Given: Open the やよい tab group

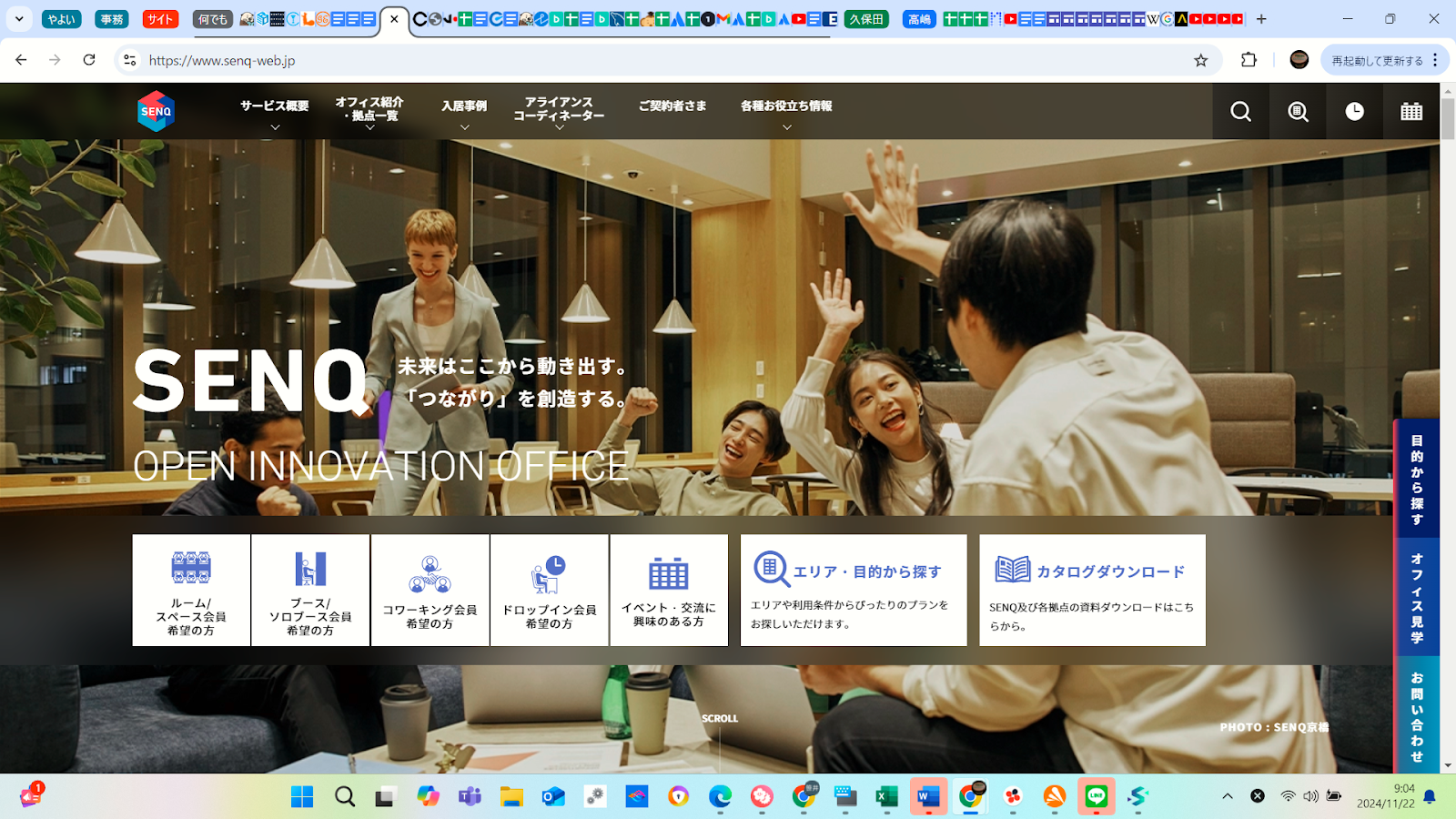Looking at the screenshot, I should 62,19.
